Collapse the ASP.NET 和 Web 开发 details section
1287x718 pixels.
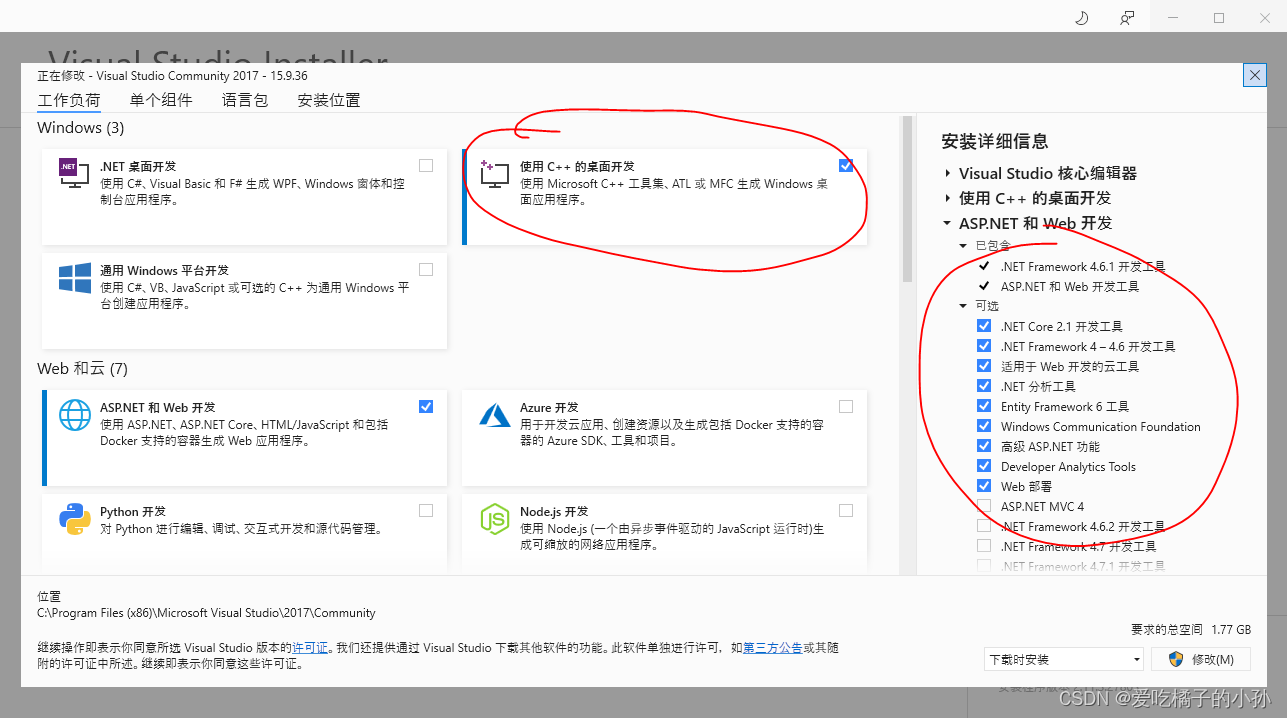click(x=947, y=223)
